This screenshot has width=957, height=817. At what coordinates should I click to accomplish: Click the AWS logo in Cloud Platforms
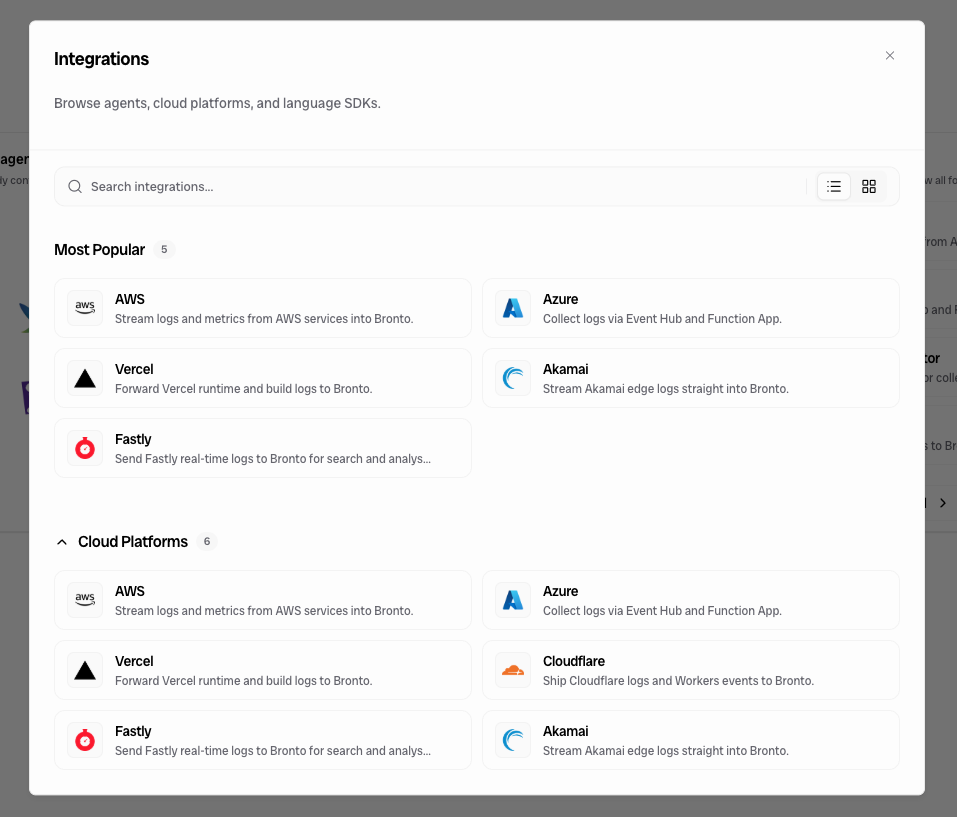click(x=85, y=600)
